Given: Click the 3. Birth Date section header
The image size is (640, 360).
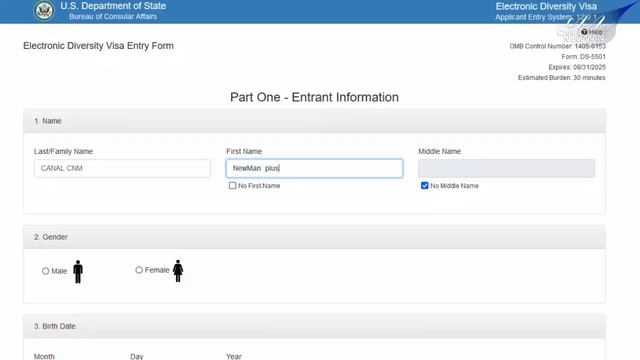Looking at the screenshot, I should [x=314, y=326].
